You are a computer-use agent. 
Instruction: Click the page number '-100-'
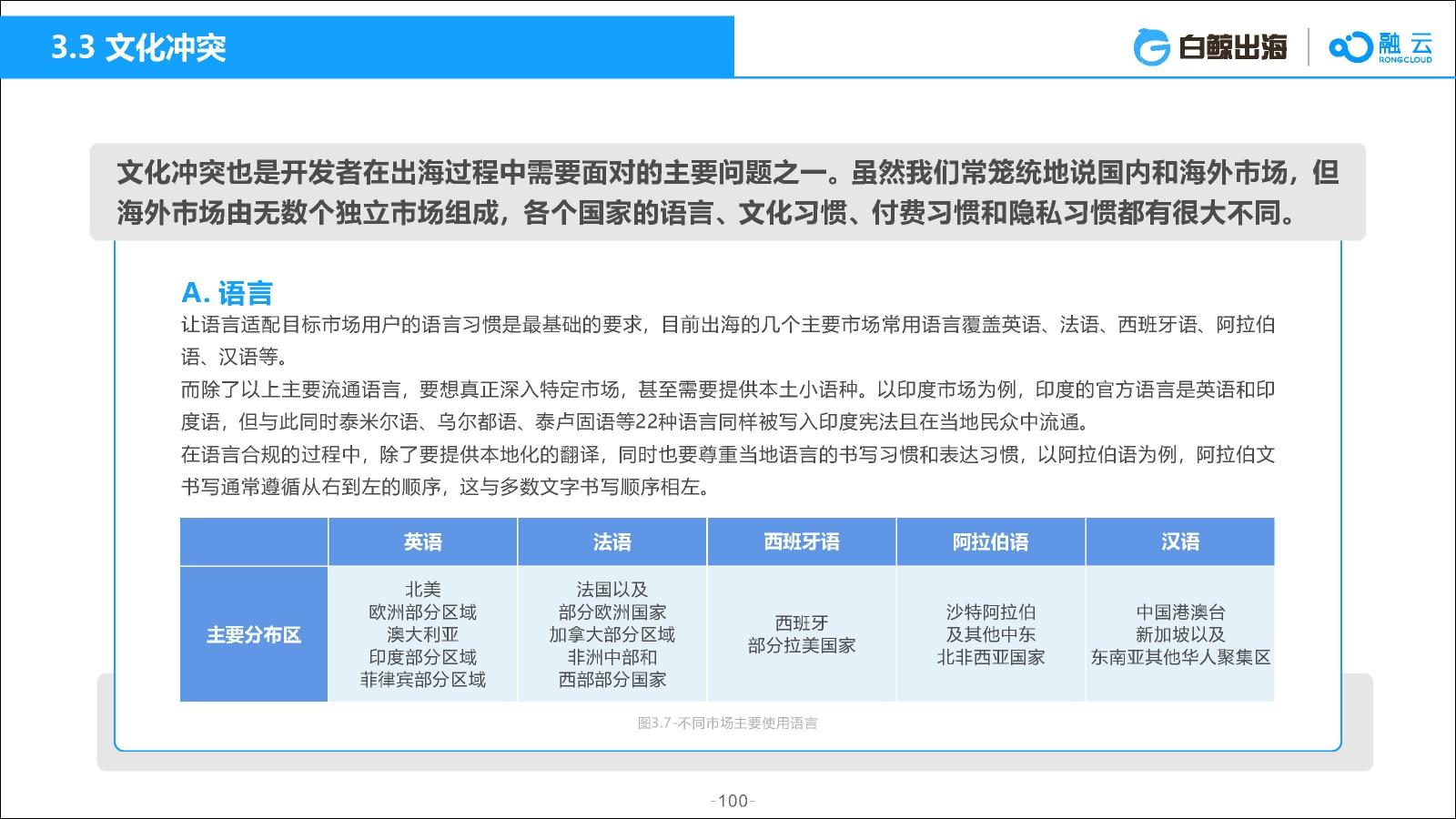pyautogui.click(x=733, y=801)
